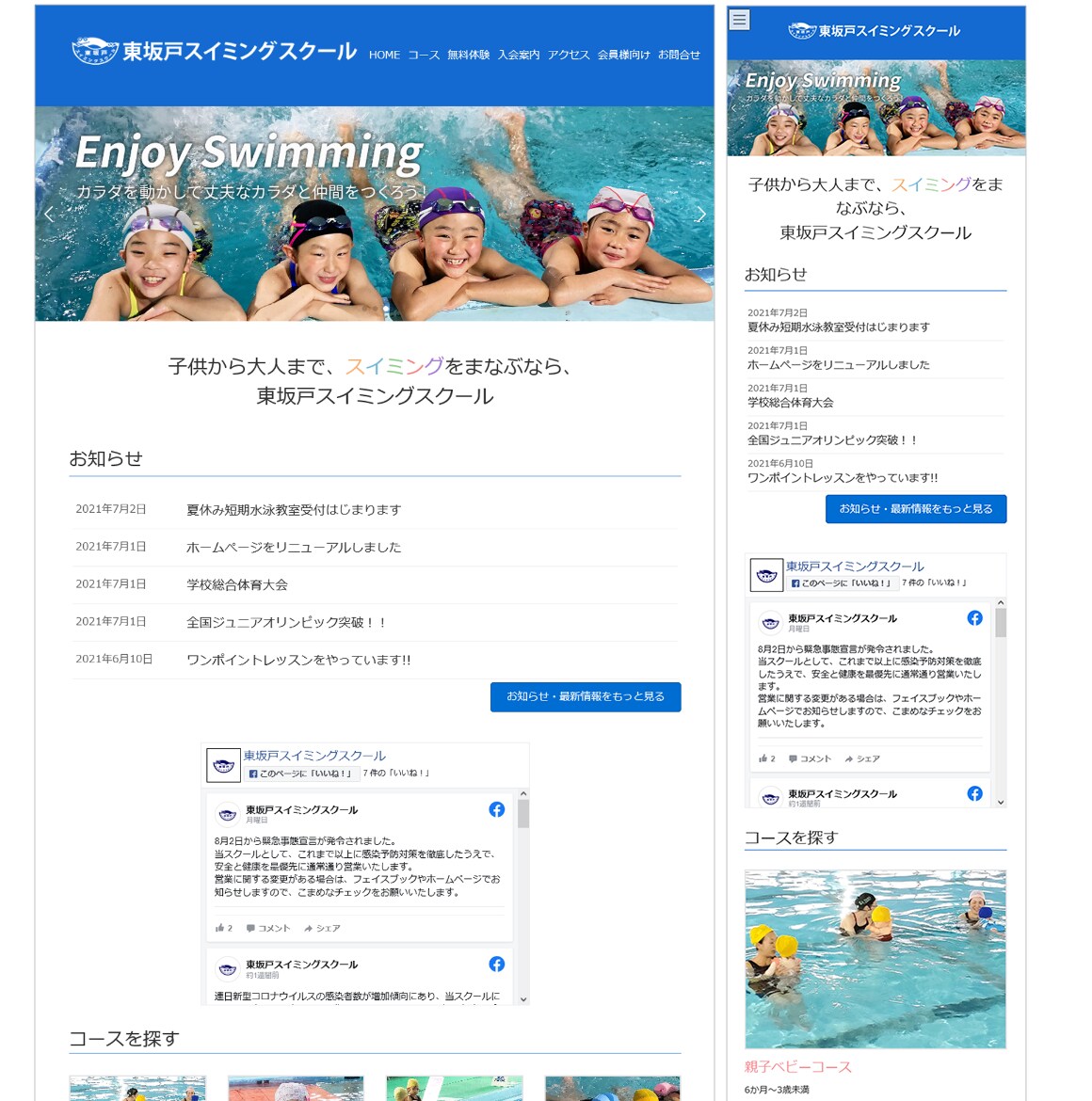Open the 親子ベビーコース link in mobile view
This screenshot has height=1101, width=1092.
(797, 1067)
